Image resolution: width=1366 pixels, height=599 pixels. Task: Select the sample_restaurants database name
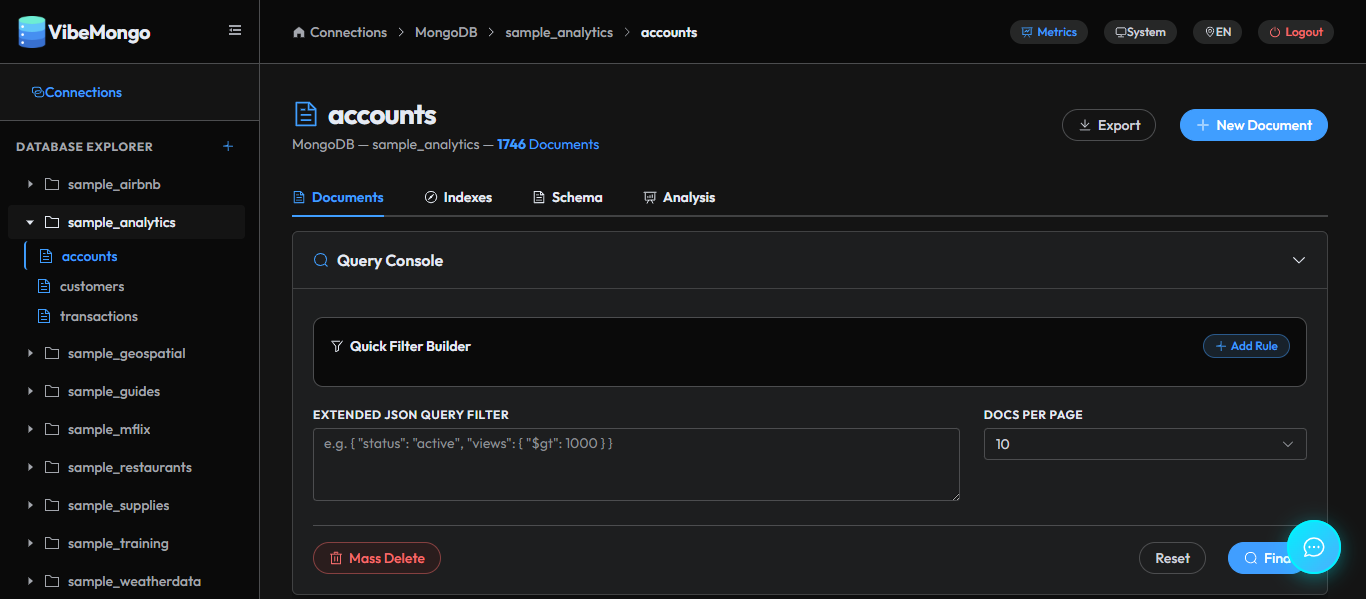[130, 467]
